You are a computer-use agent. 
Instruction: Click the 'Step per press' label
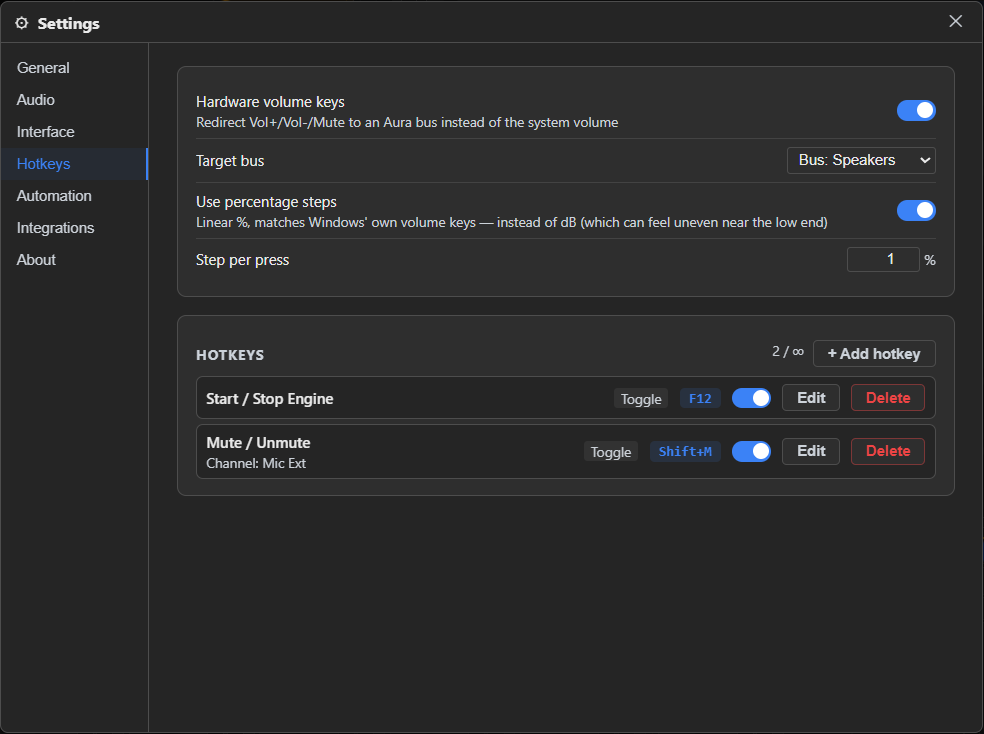(x=242, y=260)
